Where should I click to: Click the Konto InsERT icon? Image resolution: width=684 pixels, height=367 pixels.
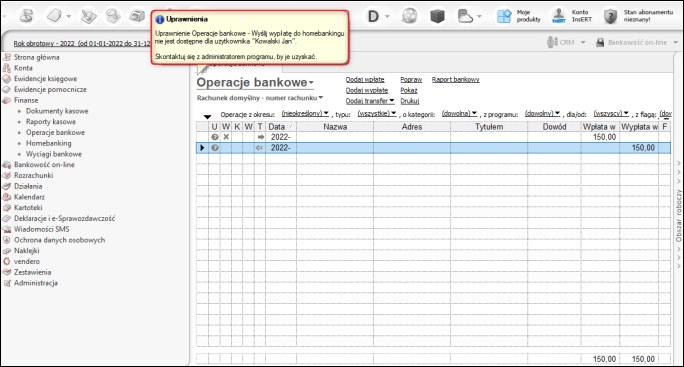(x=559, y=16)
